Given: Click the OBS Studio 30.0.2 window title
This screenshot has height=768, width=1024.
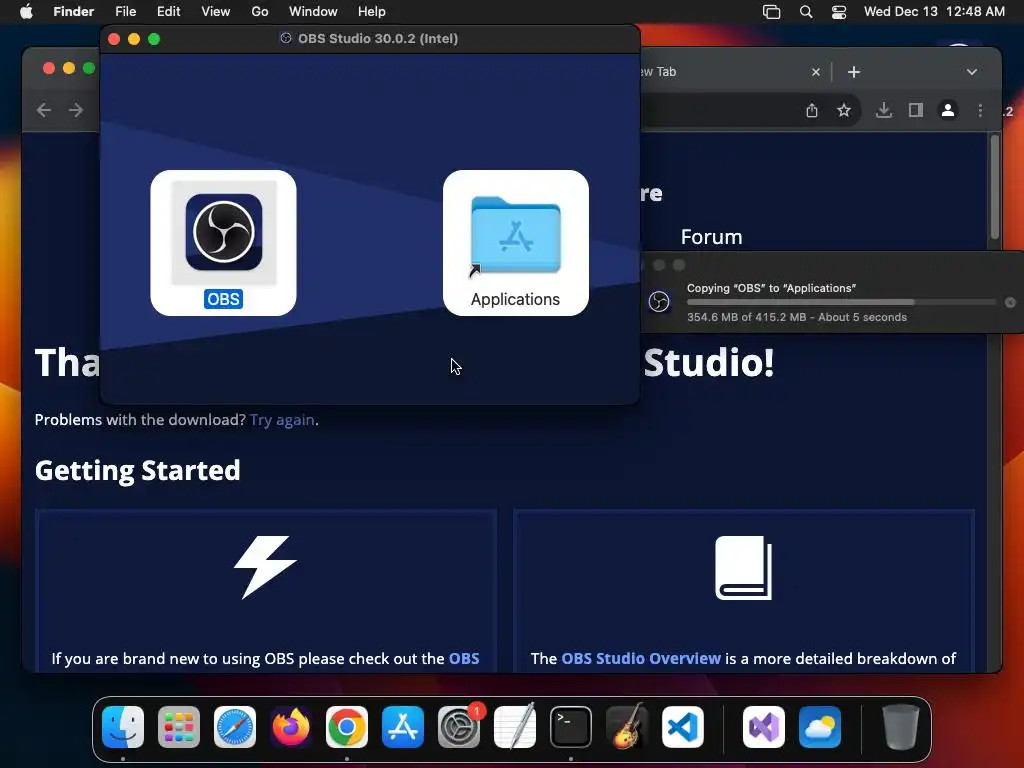Looking at the screenshot, I should point(377,39).
